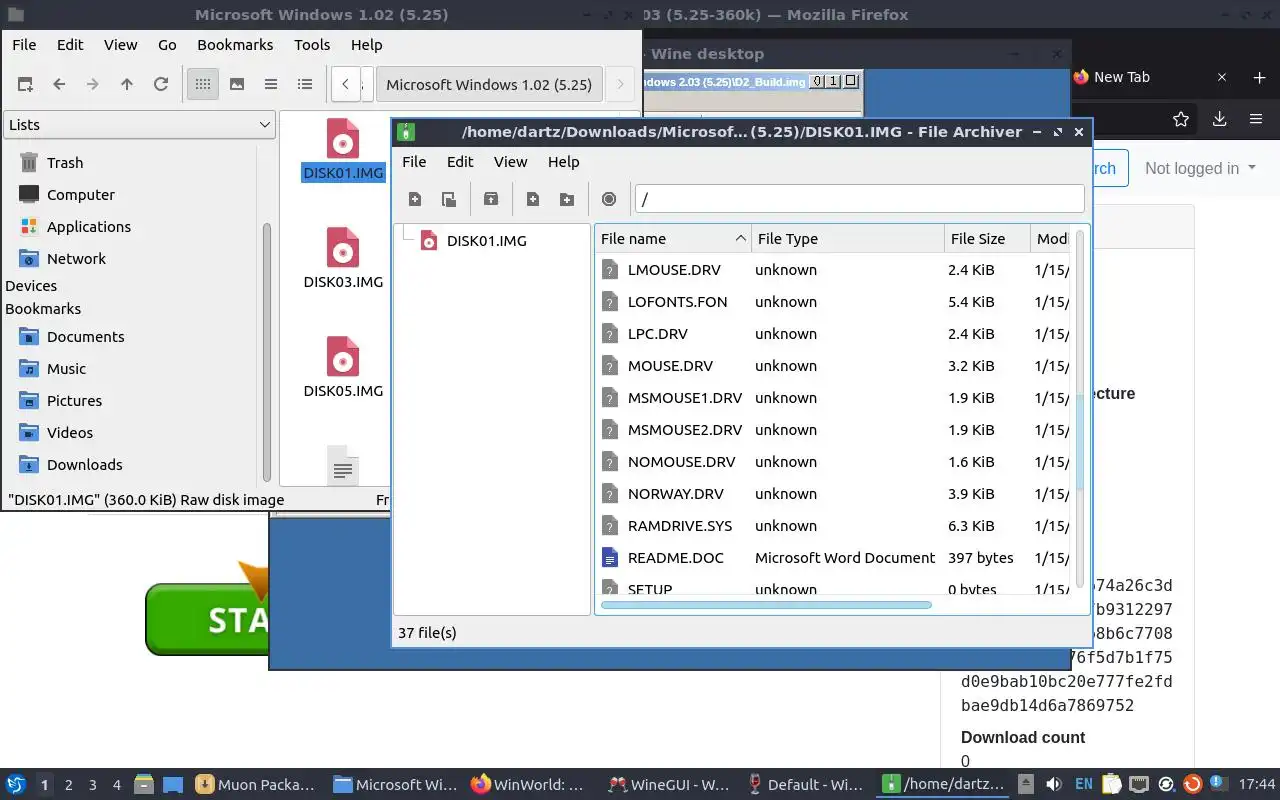1280x800 pixels.
Task: Expand 'Not logged in' dropdown
Action: click(1200, 168)
